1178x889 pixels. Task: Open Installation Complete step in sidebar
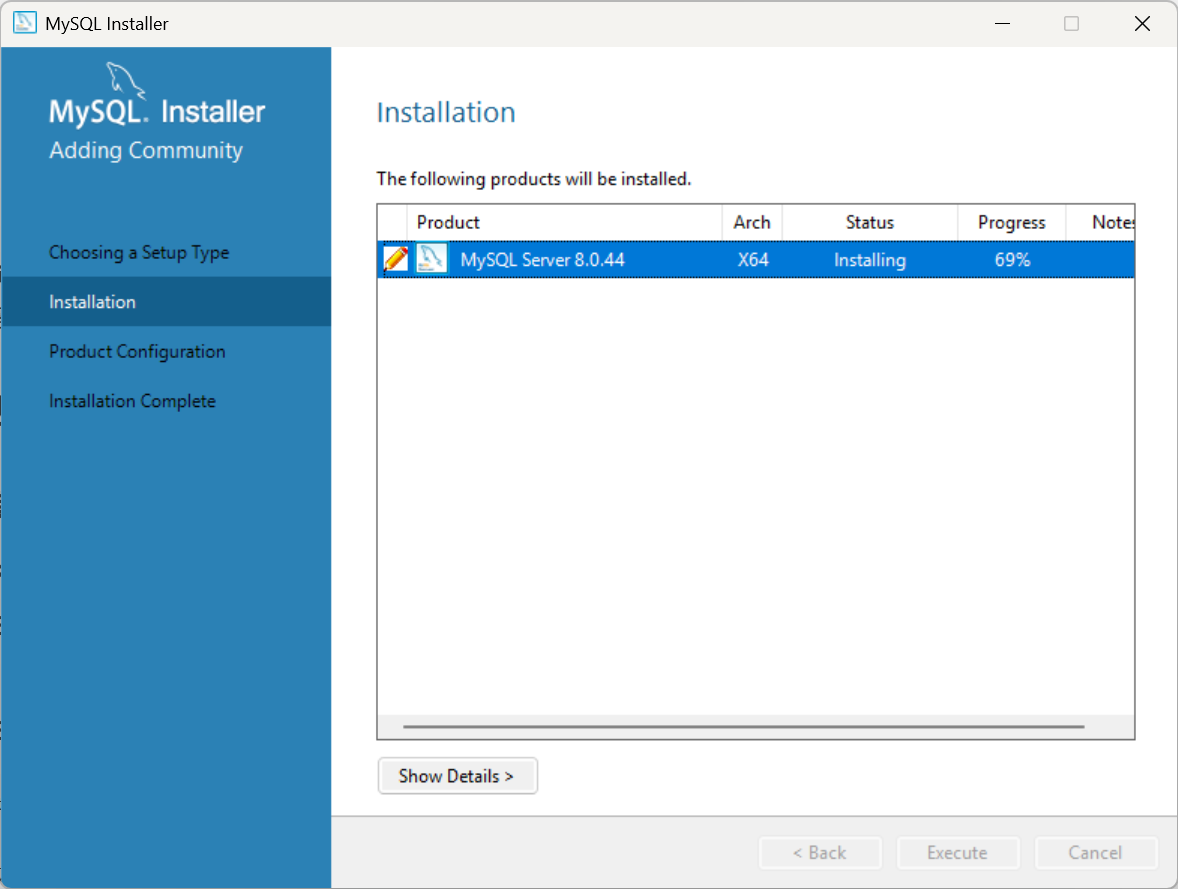[x=132, y=401]
